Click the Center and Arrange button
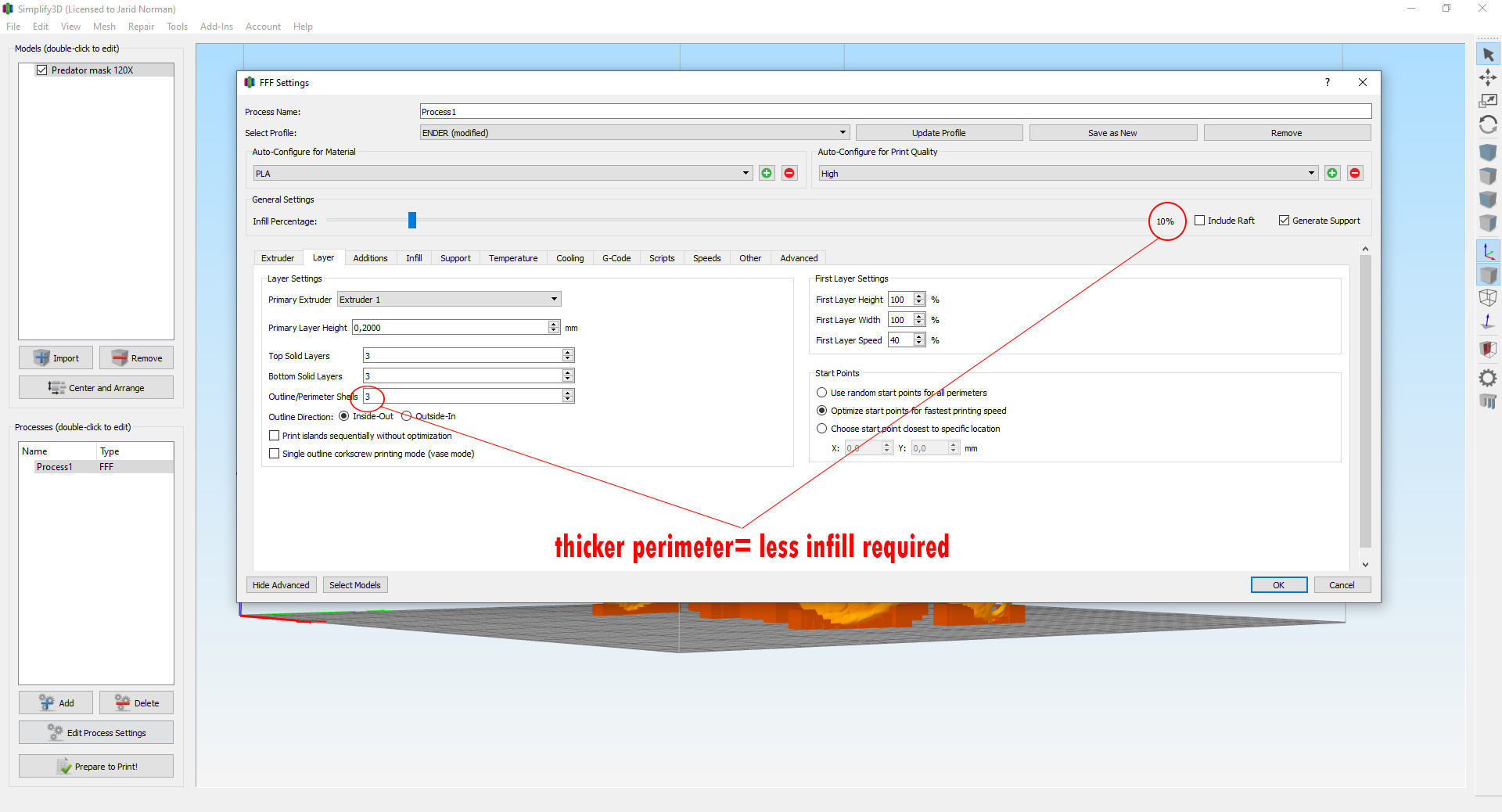 pos(96,388)
